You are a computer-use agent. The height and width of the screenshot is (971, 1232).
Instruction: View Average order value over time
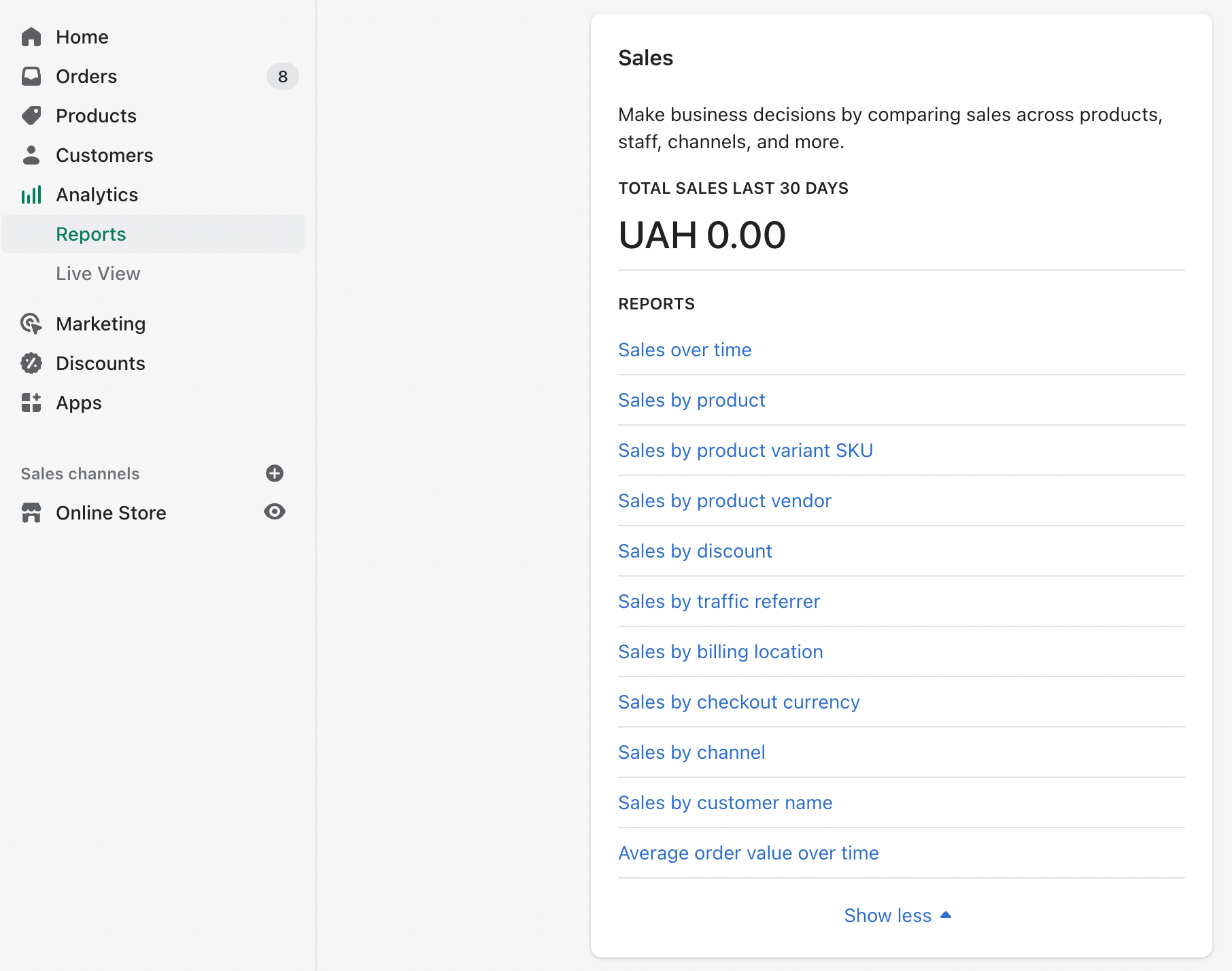748,853
